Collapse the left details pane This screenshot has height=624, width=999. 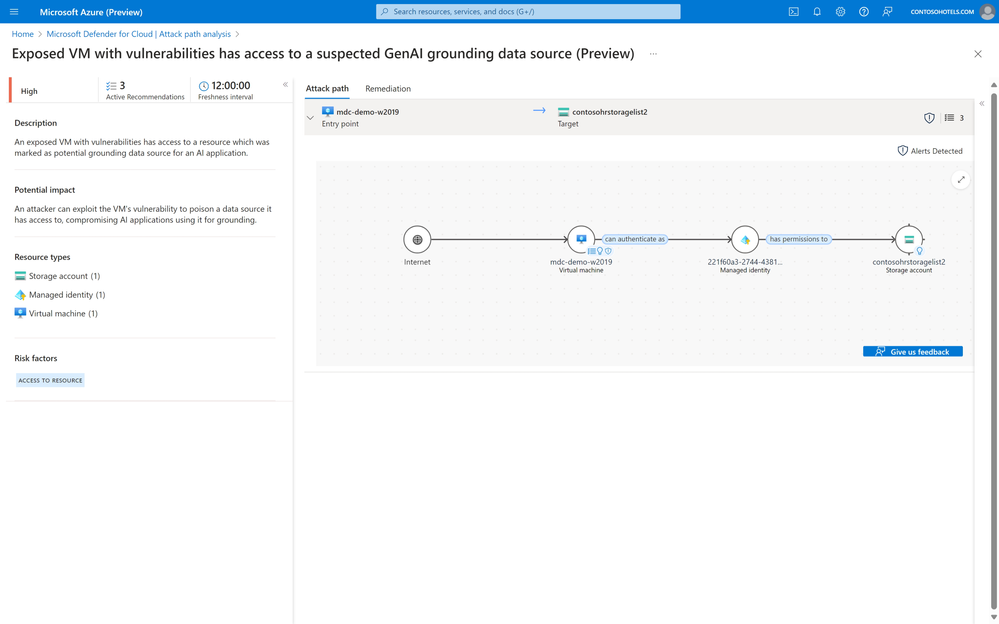click(x=285, y=85)
